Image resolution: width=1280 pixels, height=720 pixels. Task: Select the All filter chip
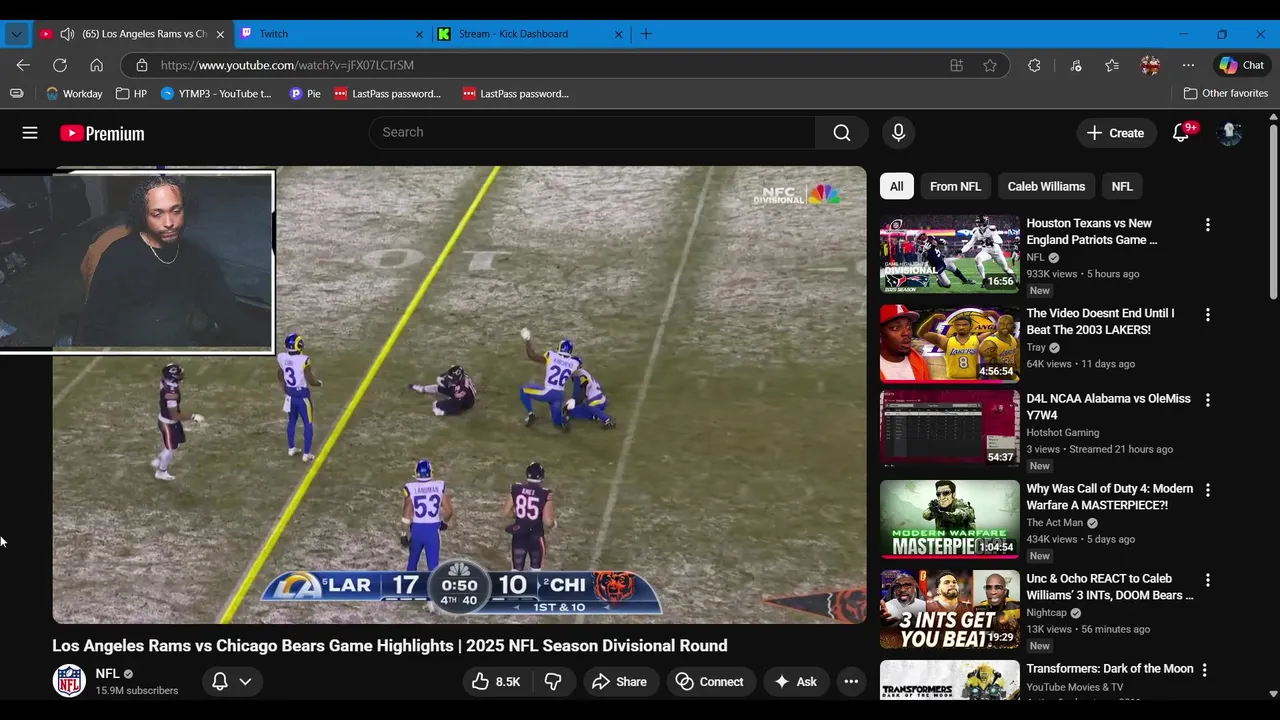tap(897, 186)
